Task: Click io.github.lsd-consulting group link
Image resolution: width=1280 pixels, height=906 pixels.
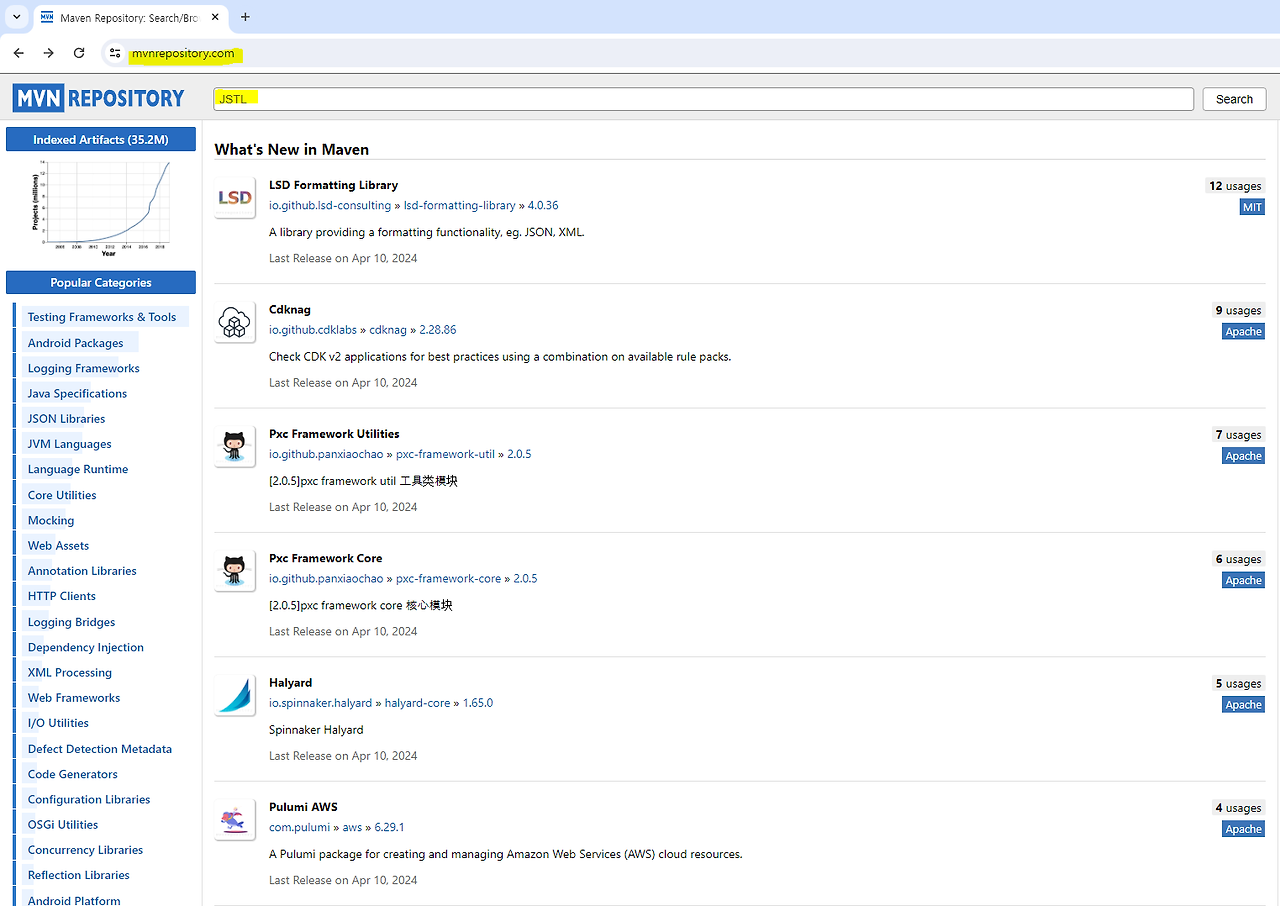Action: click(330, 205)
